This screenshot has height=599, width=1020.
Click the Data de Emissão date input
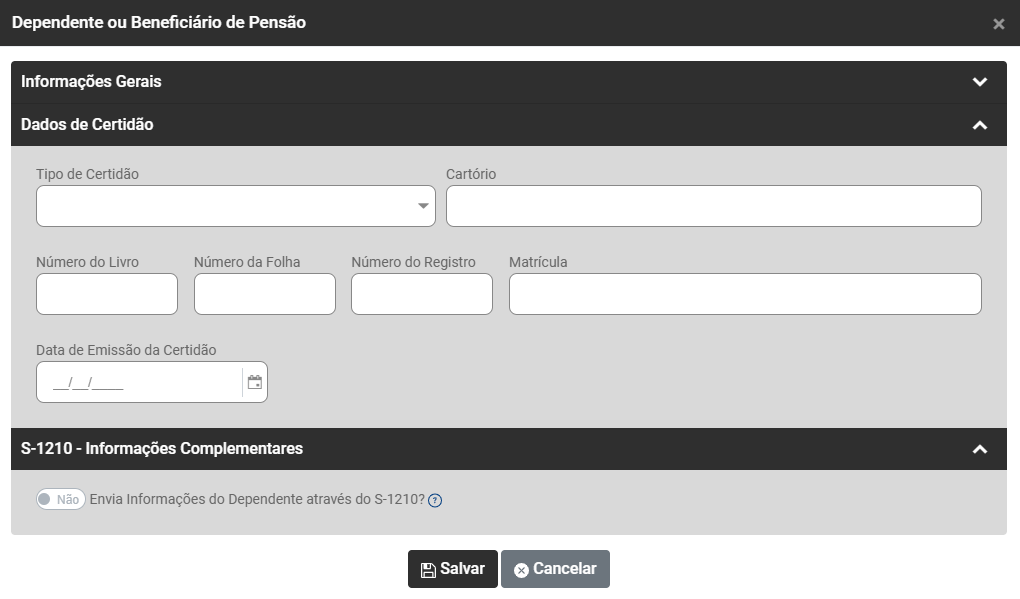140,382
